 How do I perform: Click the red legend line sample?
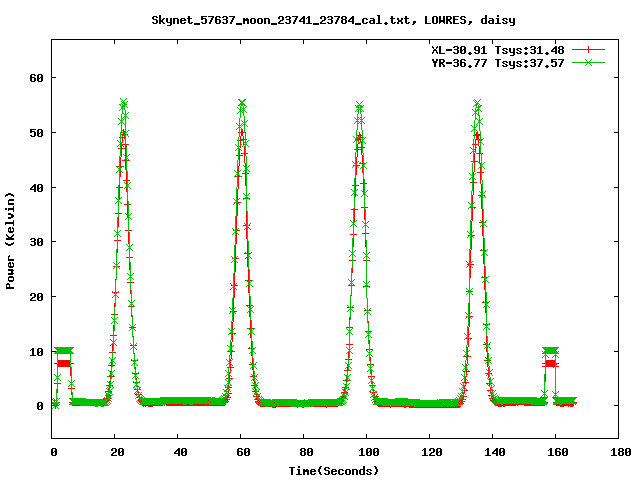pyautogui.click(x=588, y=50)
